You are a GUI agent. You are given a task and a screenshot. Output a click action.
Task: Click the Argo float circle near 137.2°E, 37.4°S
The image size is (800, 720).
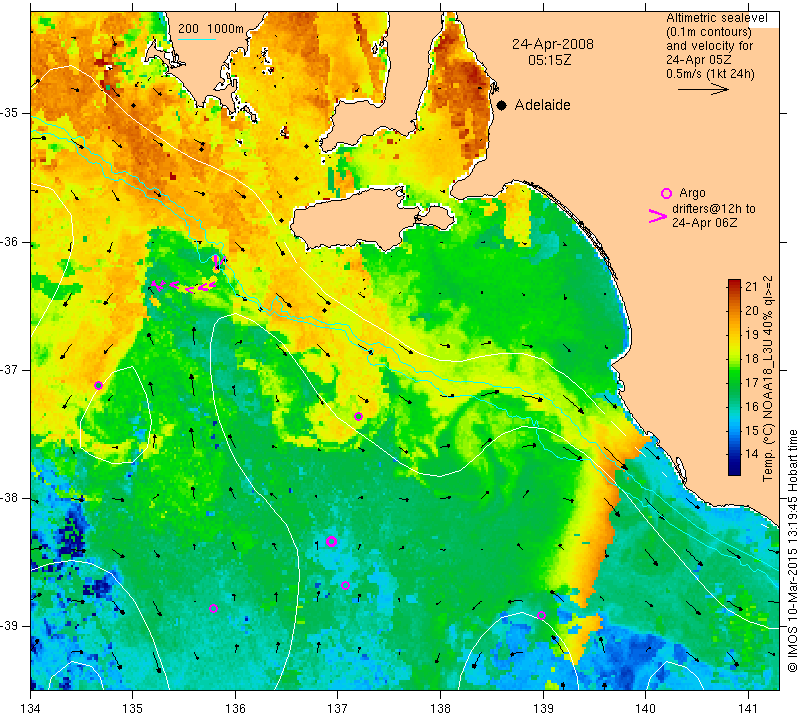click(x=358, y=416)
